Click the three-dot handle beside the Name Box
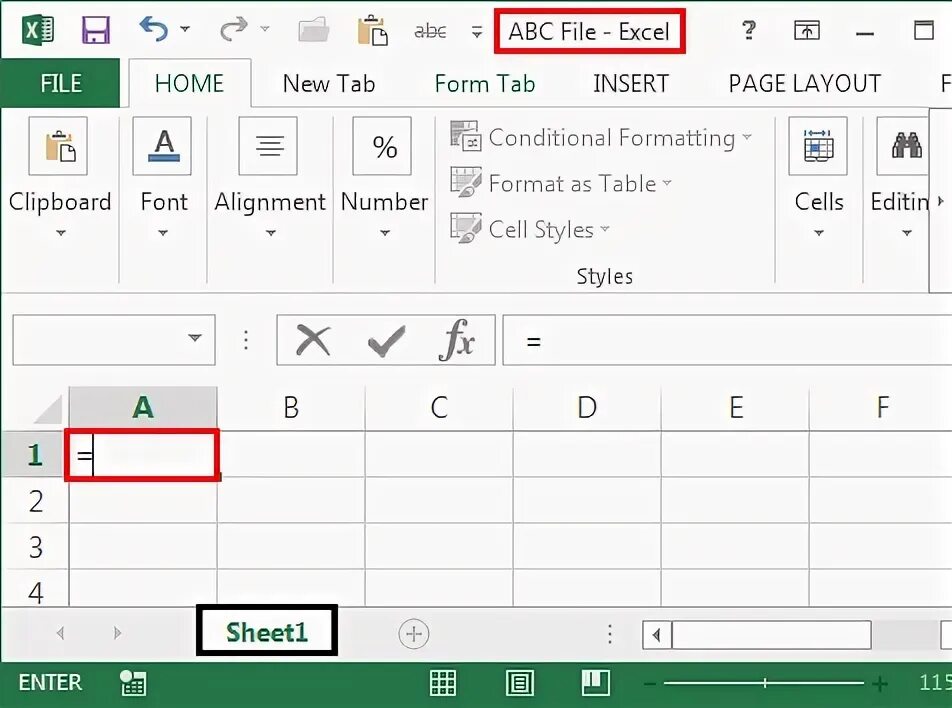The height and width of the screenshot is (708, 952). click(246, 340)
